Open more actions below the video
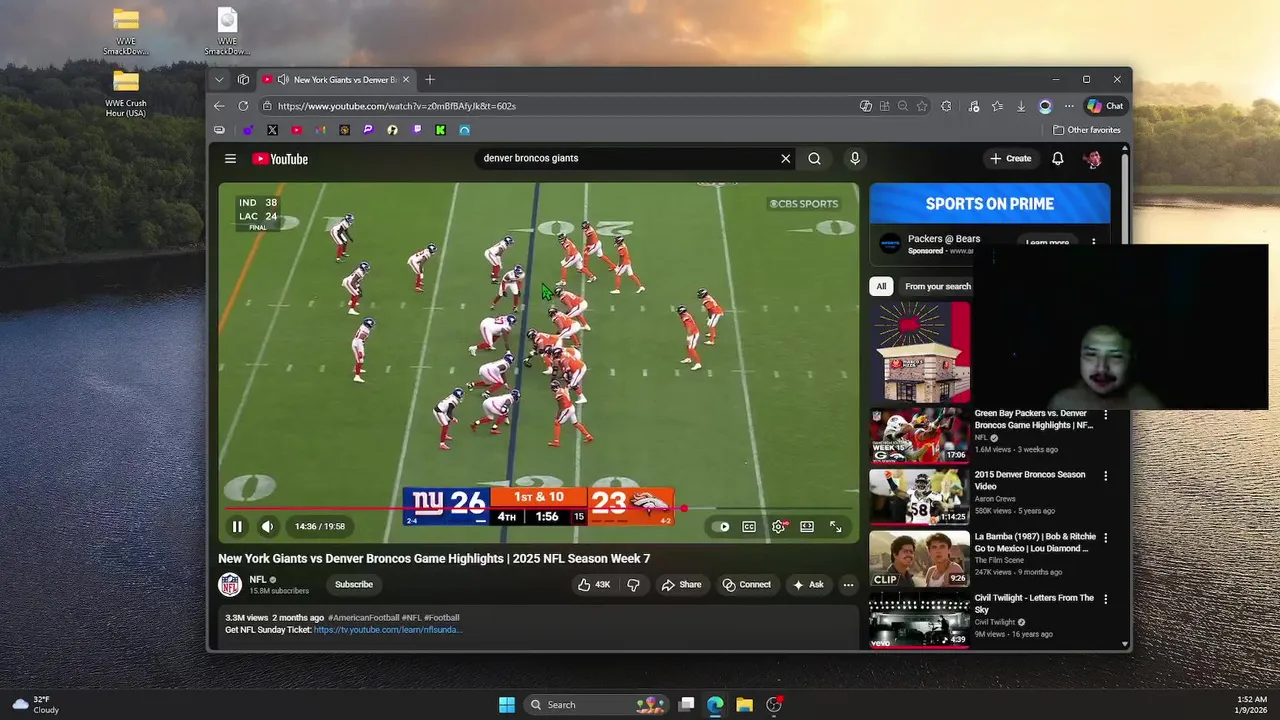 (848, 585)
